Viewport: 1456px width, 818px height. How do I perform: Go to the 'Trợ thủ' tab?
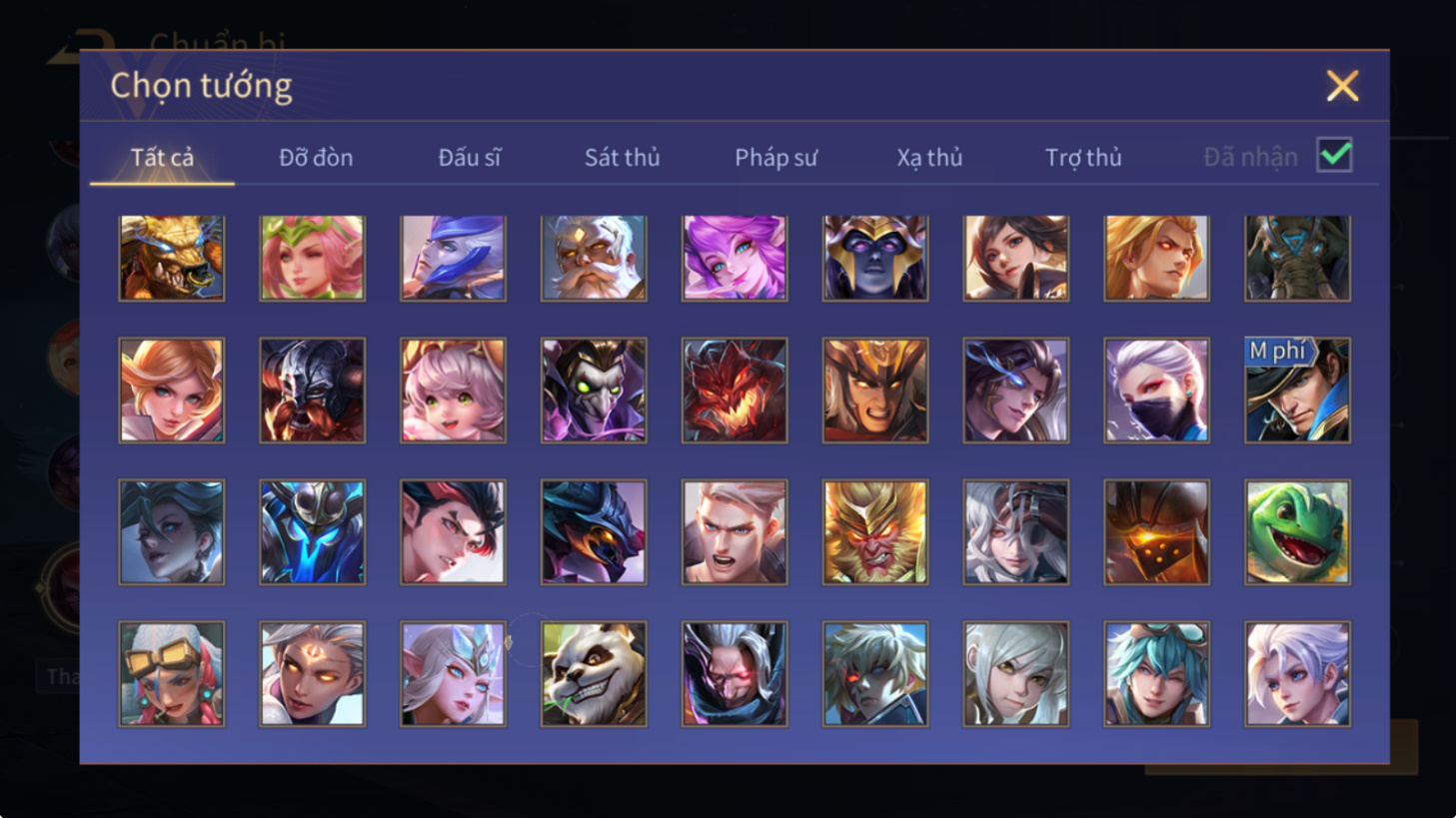(x=1083, y=158)
